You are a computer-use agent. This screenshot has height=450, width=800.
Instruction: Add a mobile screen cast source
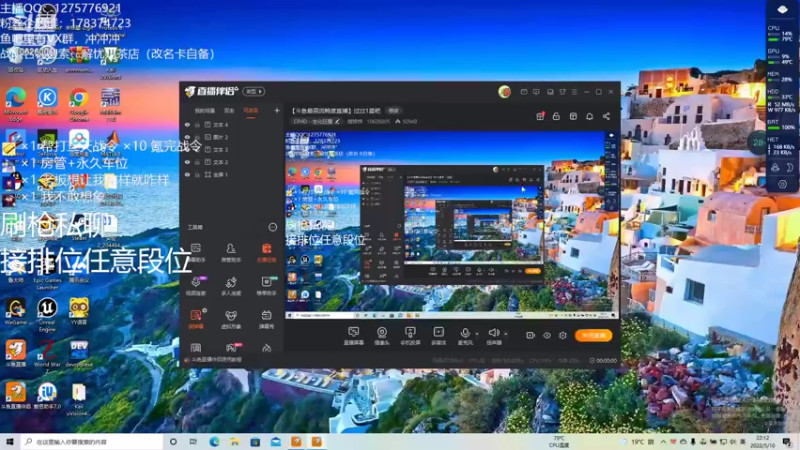[410, 336]
